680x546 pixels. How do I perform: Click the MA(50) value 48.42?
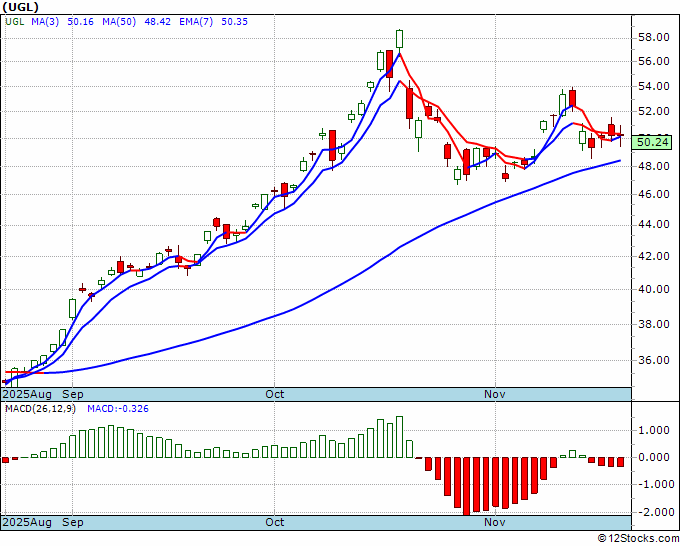[157, 21]
